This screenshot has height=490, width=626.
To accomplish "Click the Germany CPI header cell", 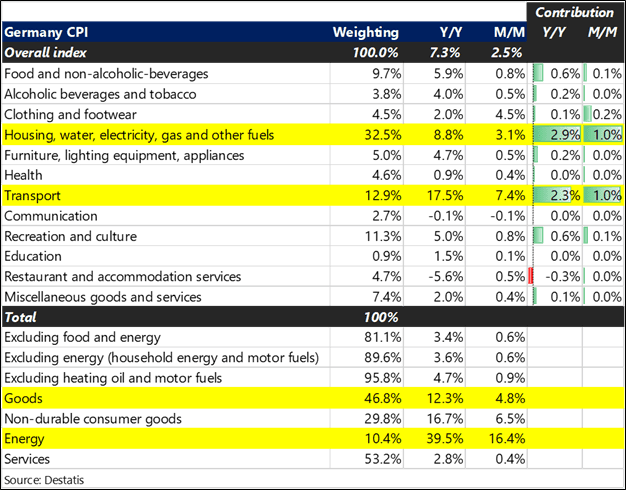I will point(48,32).
